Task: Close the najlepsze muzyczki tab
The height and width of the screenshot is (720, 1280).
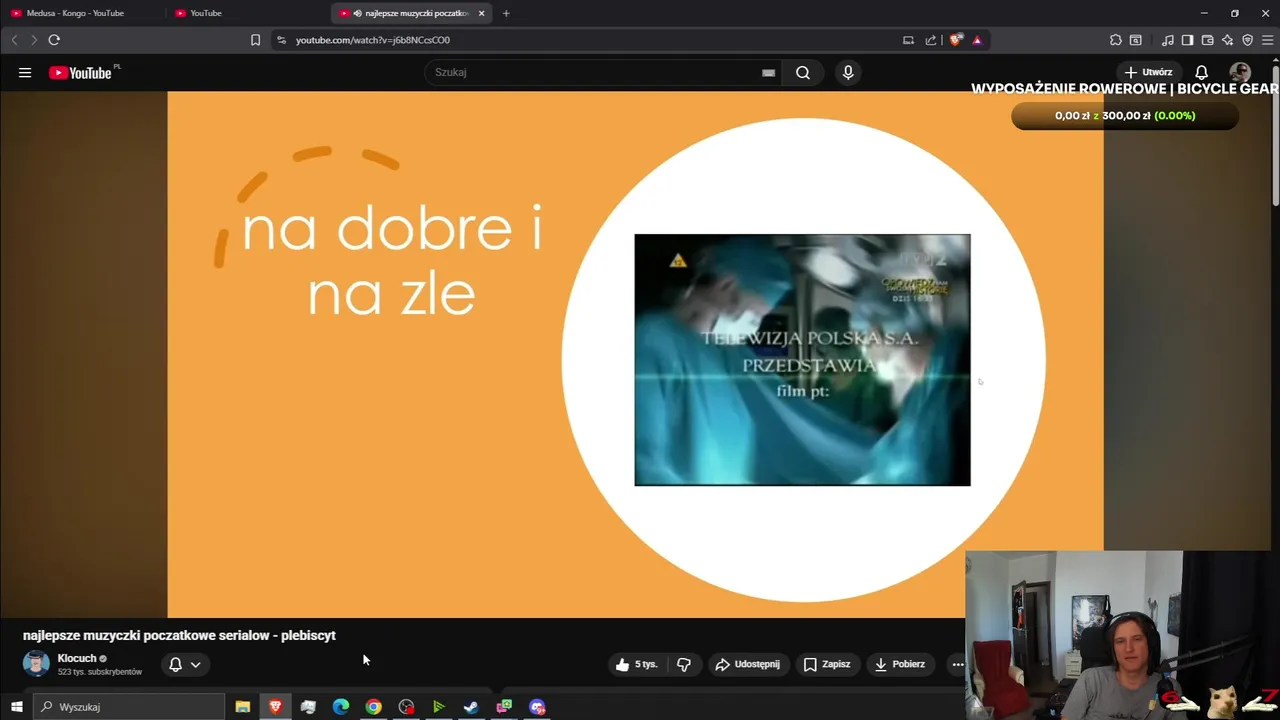Action: pyautogui.click(x=482, y=13)
